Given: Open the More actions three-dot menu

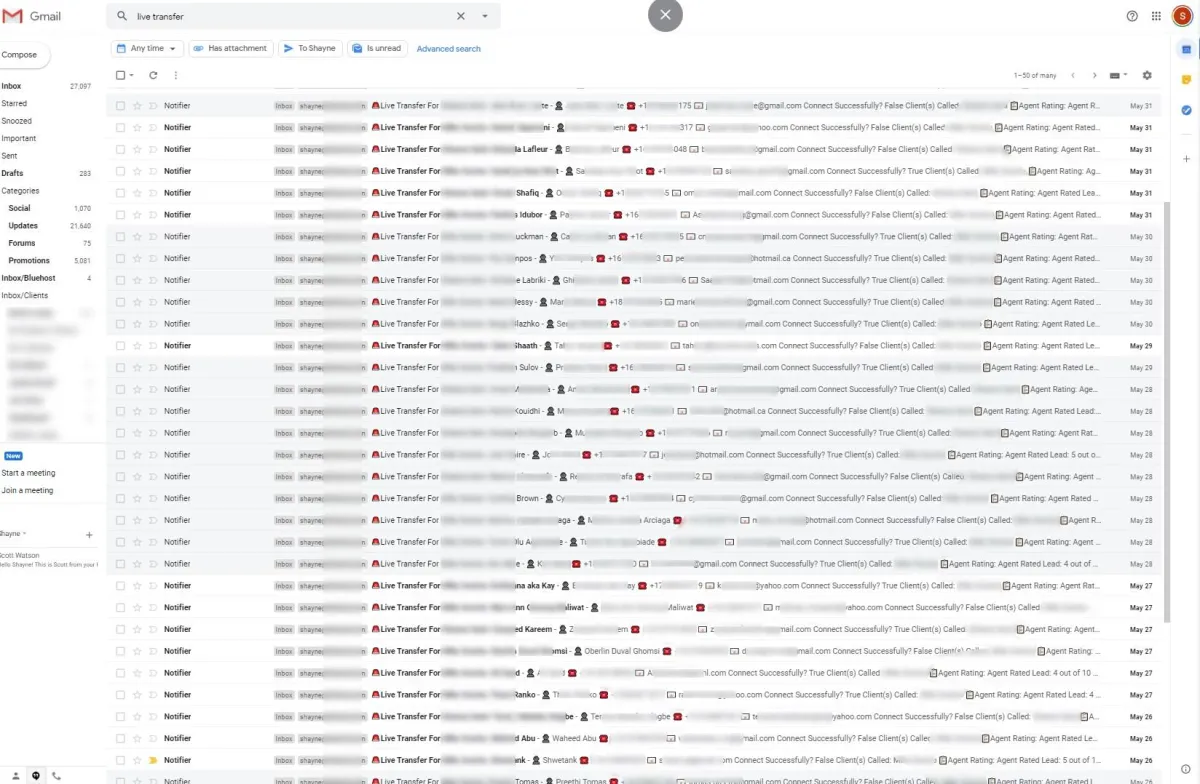Looking at the screenshot, I should (x=176, y=75).
